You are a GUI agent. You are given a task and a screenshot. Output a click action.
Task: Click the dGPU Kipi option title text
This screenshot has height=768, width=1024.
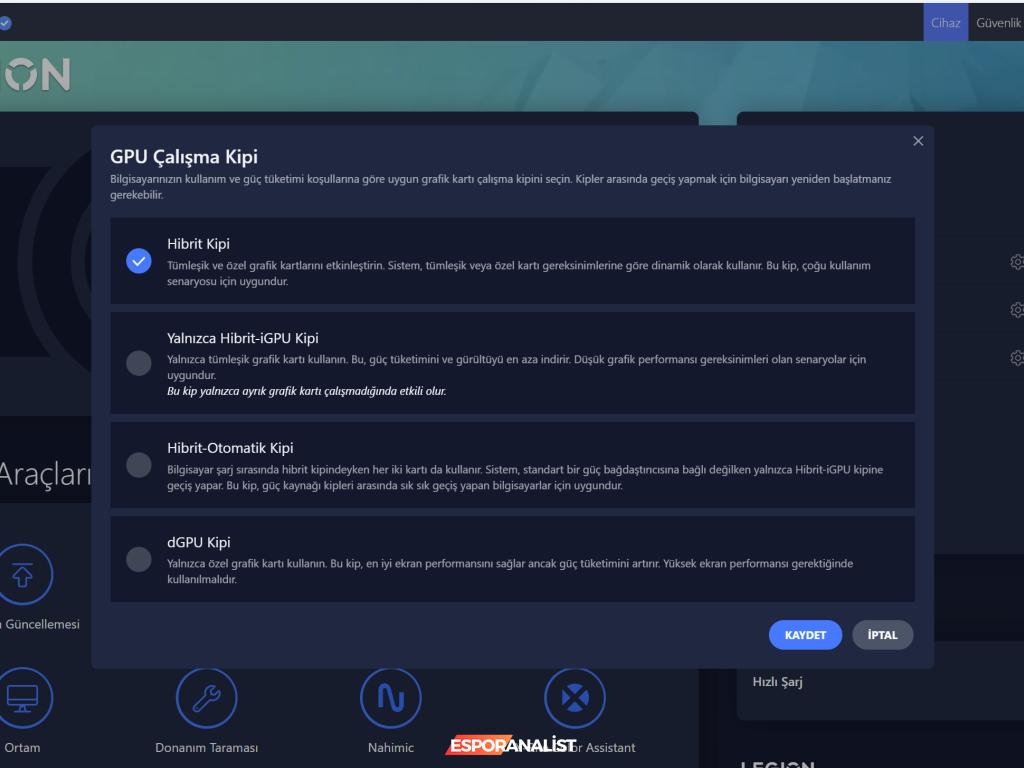coord(199,542)
